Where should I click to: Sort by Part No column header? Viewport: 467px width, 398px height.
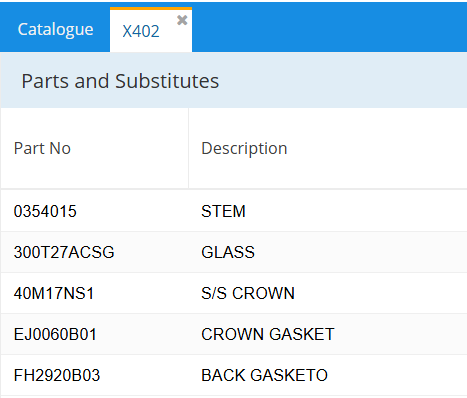[42, 148]
